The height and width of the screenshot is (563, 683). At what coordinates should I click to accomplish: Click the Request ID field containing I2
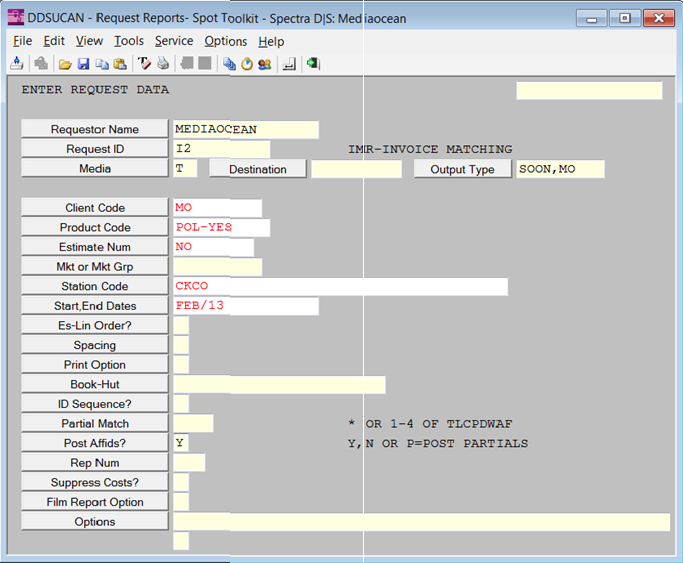[222, 149]
